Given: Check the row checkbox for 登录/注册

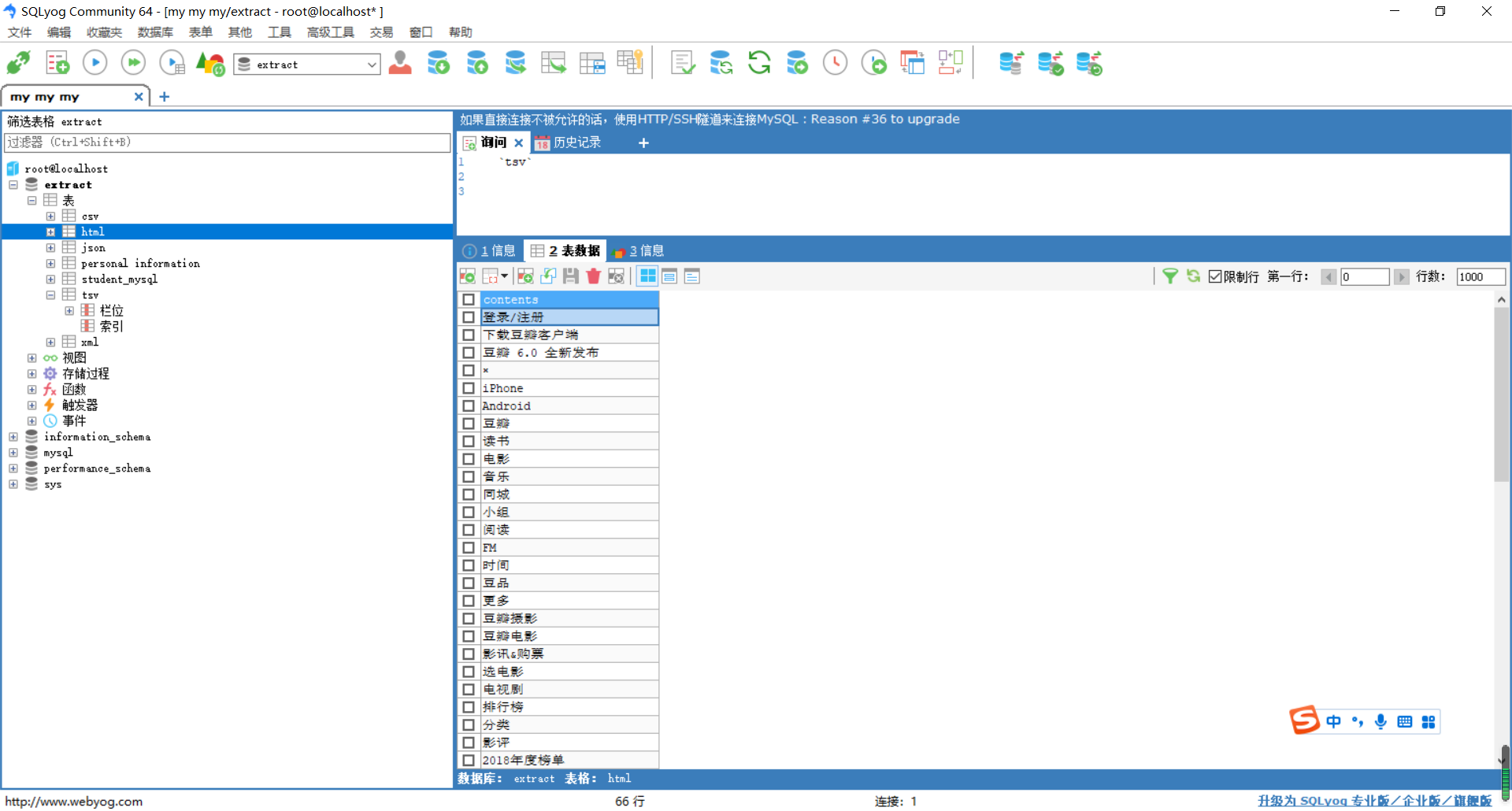Looking at the screenshot, I should [x=469, y=317].
